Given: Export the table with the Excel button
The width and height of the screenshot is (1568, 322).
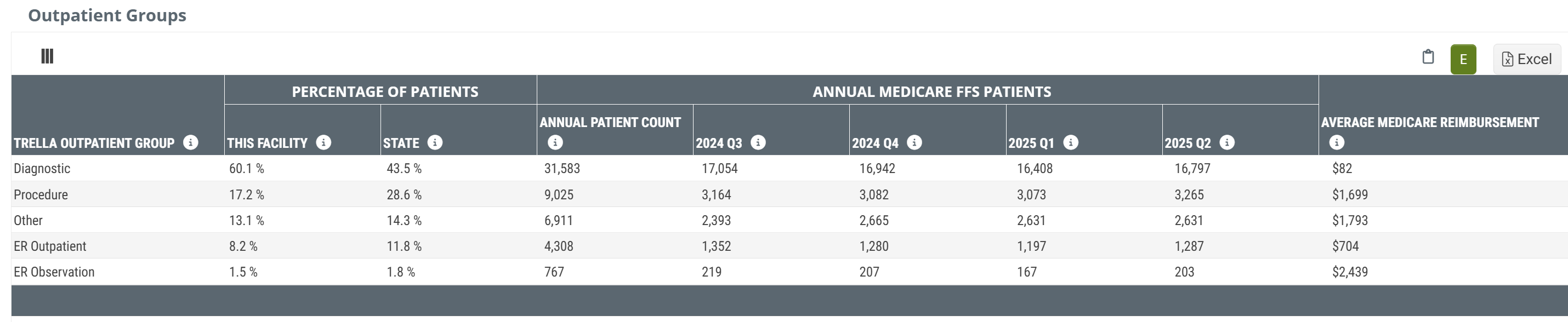Looking at the screenshot, I should pyautogui.click(x=1527, y=60).
